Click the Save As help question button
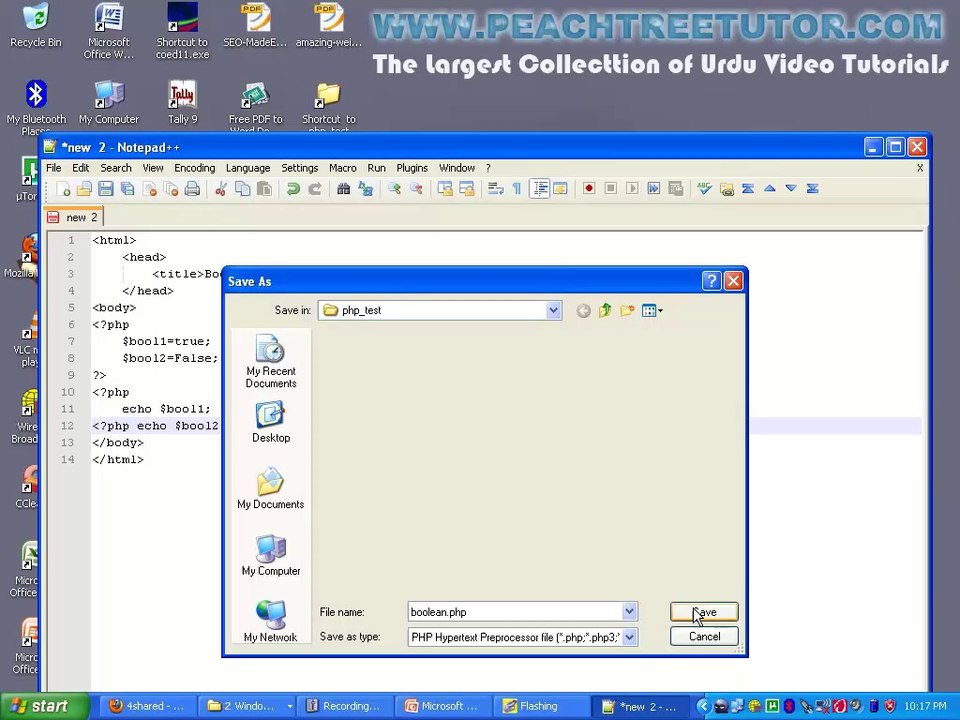 pos(711,281)
